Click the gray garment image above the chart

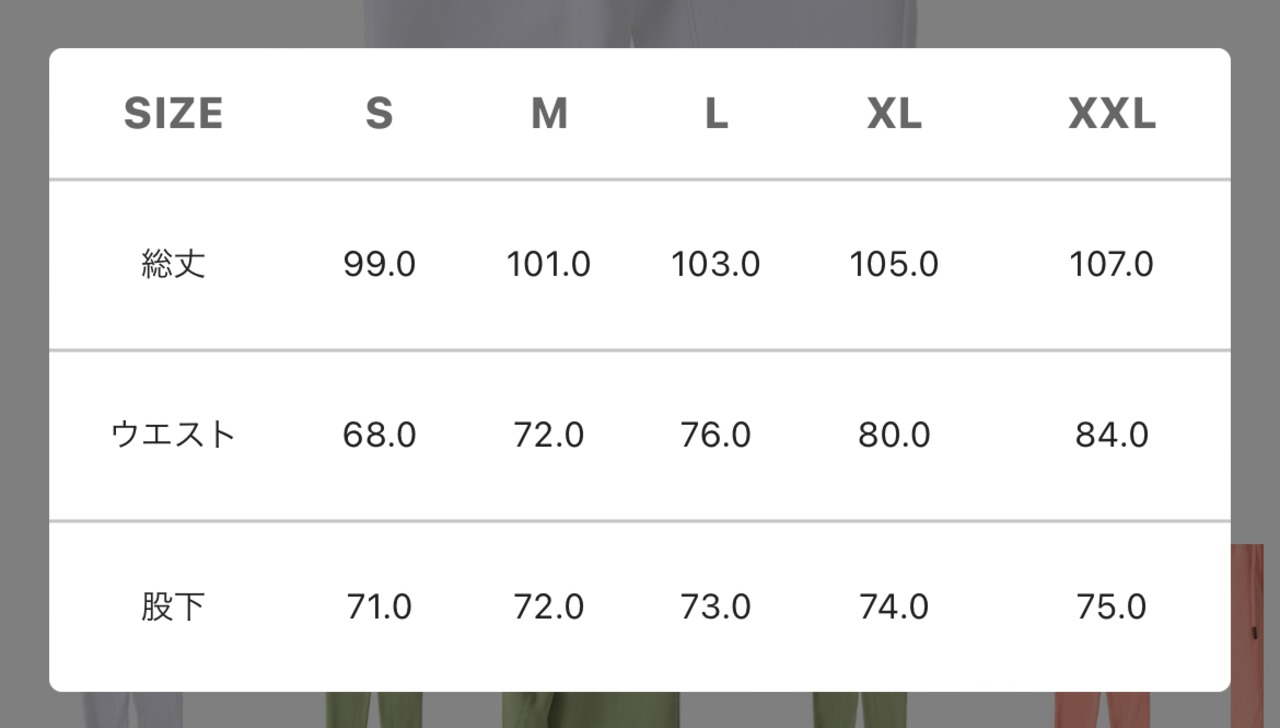click(x=640, y=22)
